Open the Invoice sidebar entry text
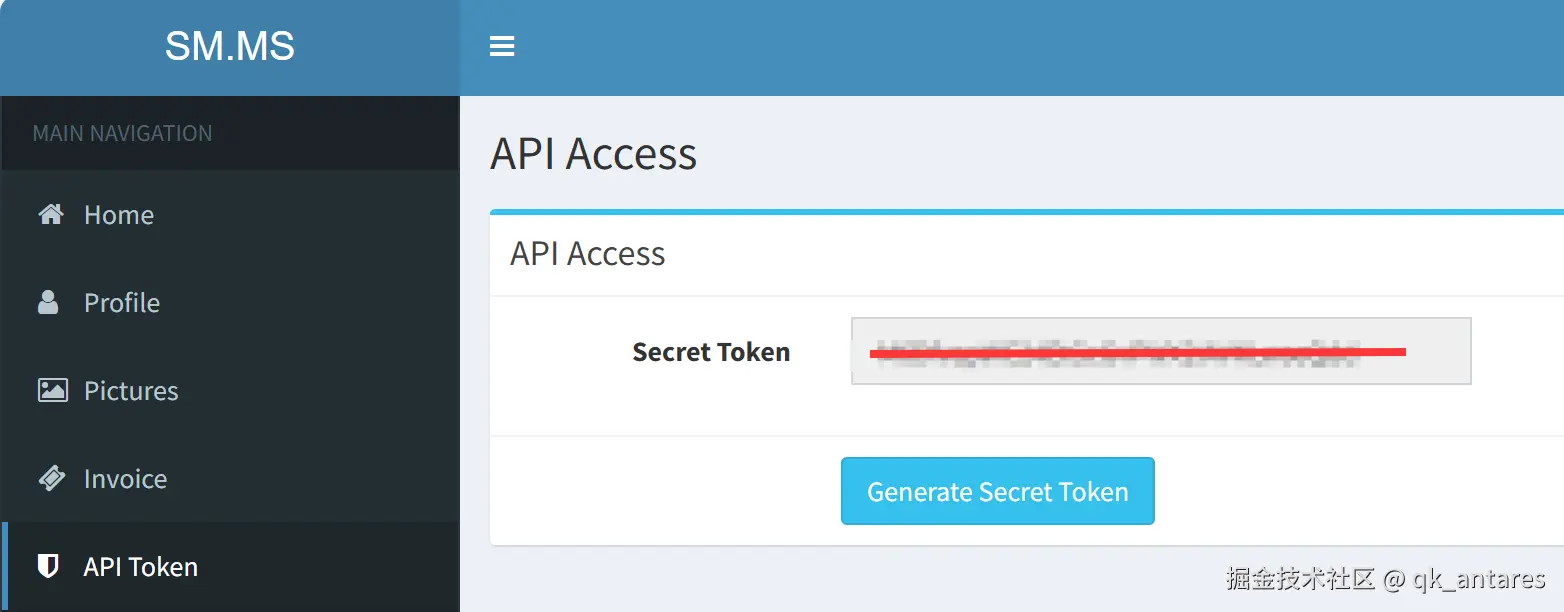This screenshot has width=1564, height=612. coord(125,479)
